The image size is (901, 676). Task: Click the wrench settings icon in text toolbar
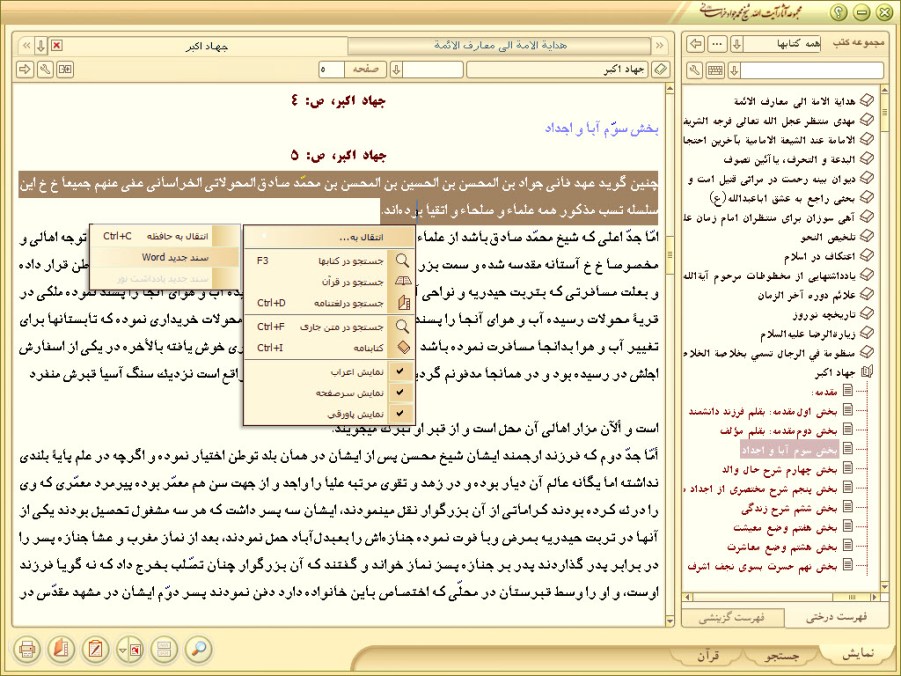point(45,70)
